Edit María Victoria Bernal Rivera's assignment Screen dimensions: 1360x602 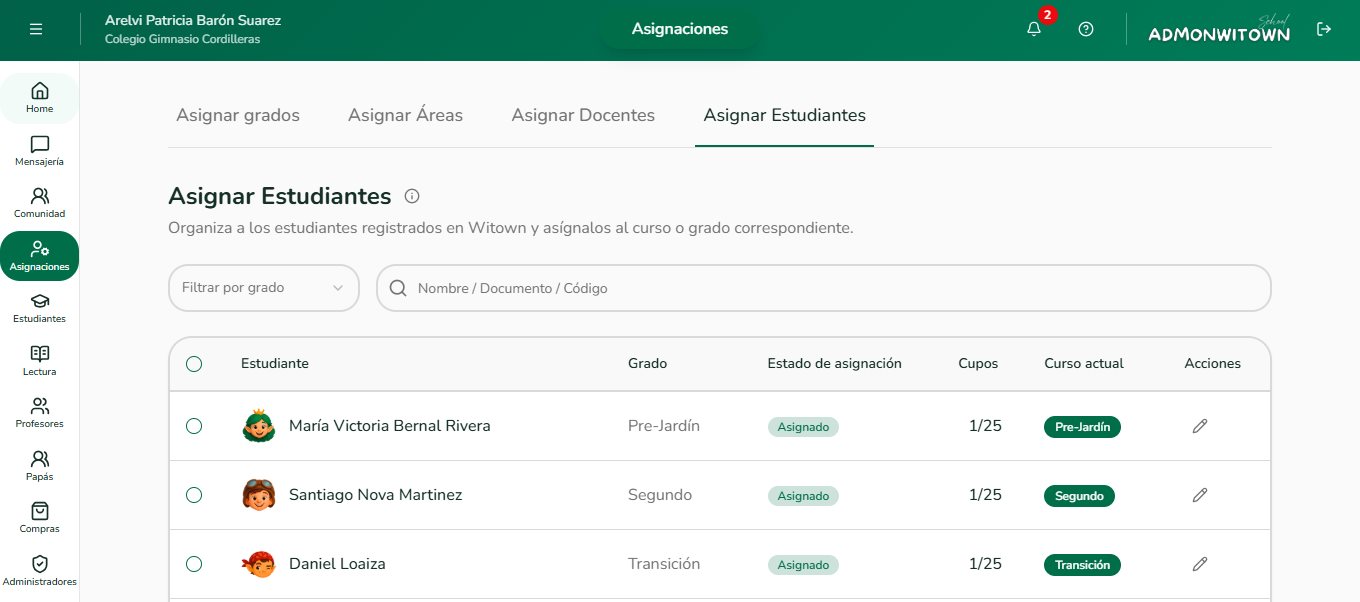(1200, 426)
